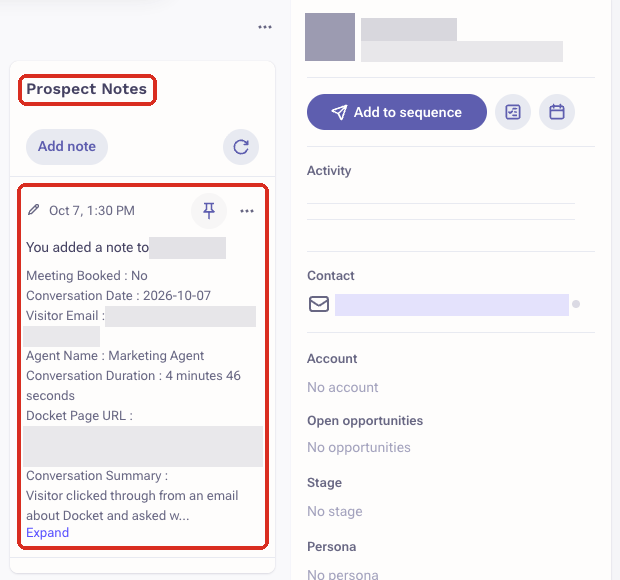Expand the conversation summary note
Image resolution: width=620 pixels, height=580 pixels.
[x=47, y=533]
